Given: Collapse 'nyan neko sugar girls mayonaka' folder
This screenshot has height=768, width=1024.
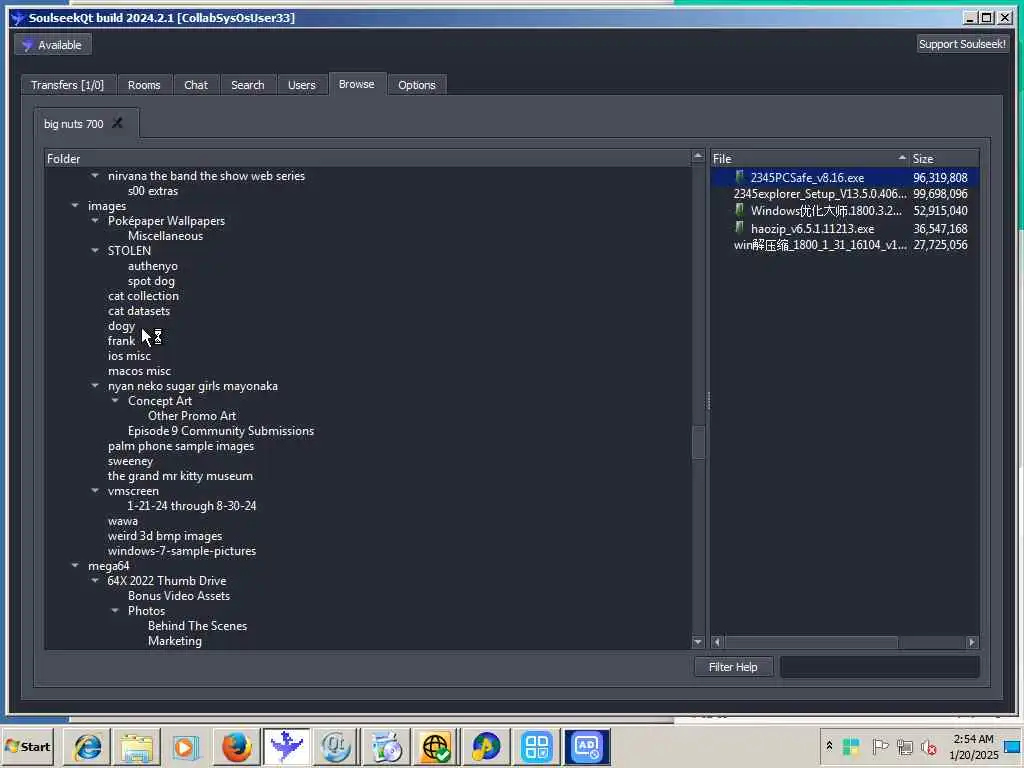Looking at the screenshot, I should [95, 386].
